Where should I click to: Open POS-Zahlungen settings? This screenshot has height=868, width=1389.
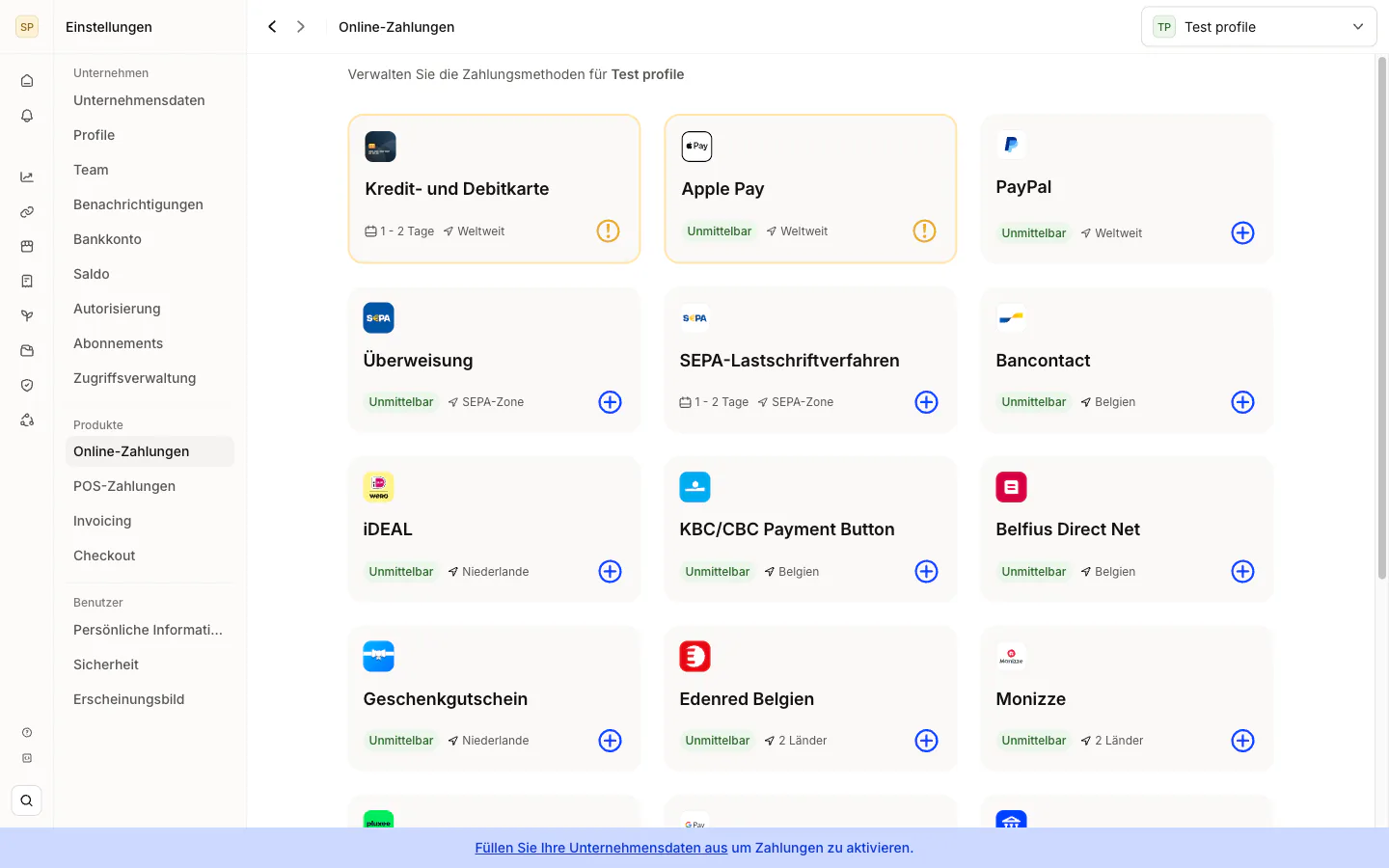coord(150,486)
